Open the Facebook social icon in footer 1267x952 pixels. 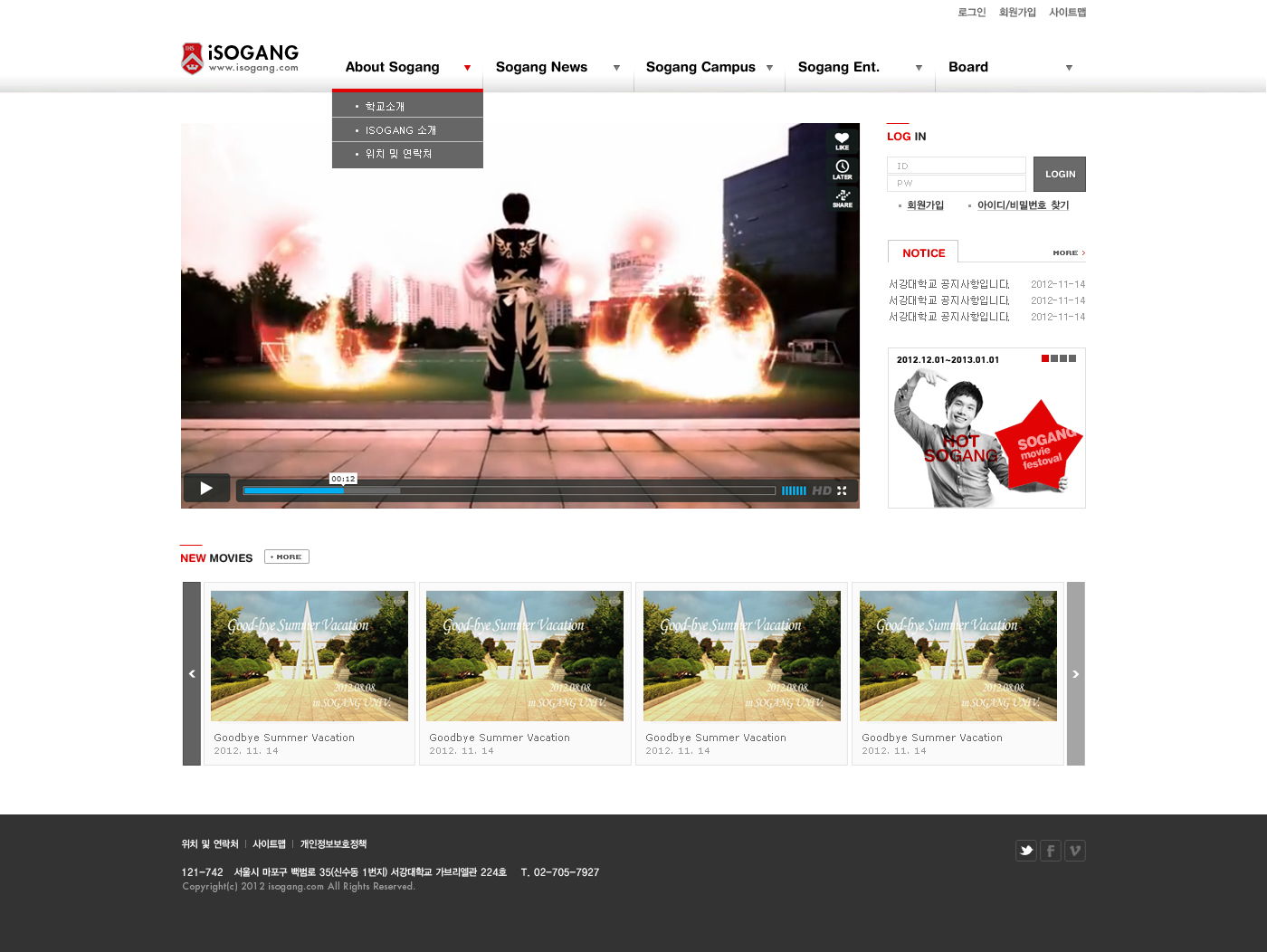(x=1050, y=851)
